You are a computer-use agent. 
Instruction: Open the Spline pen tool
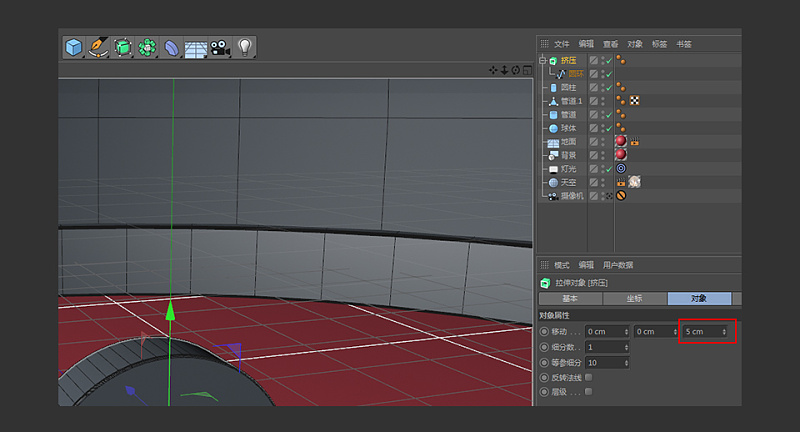click(98, 47)
